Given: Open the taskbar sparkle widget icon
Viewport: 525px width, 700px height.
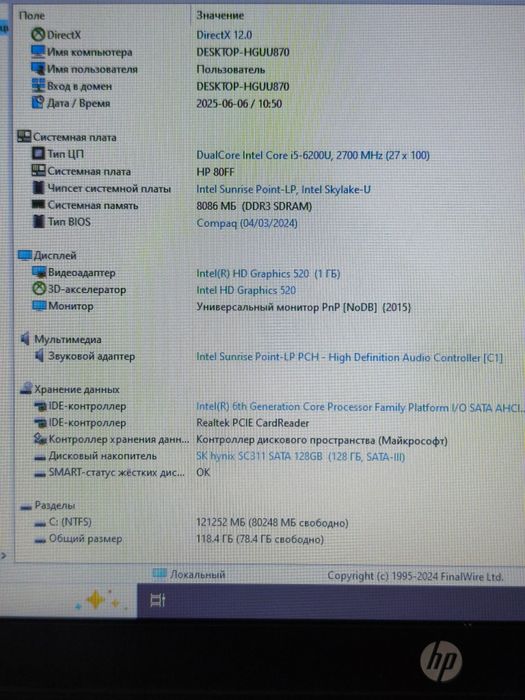Looking at the screenshot, I should 99,600.
